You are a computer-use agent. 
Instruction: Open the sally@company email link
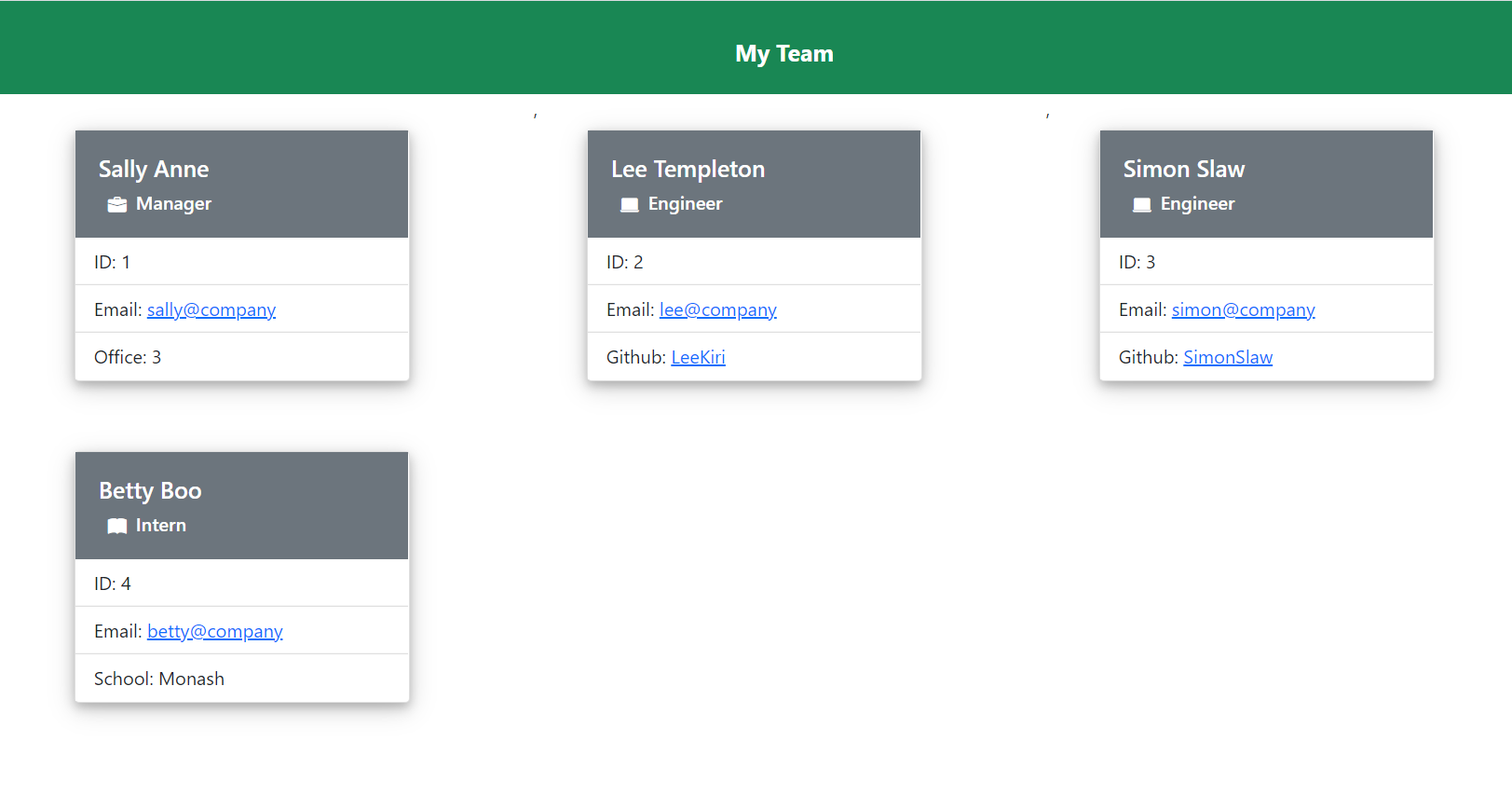click(211, 309)
